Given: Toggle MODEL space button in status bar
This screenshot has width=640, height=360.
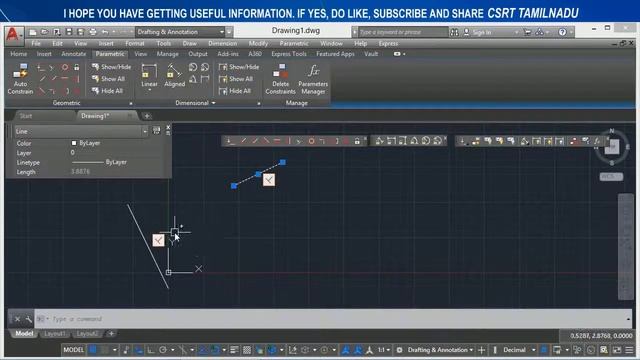Looking at the screenshot, I should tap(73, 350).
